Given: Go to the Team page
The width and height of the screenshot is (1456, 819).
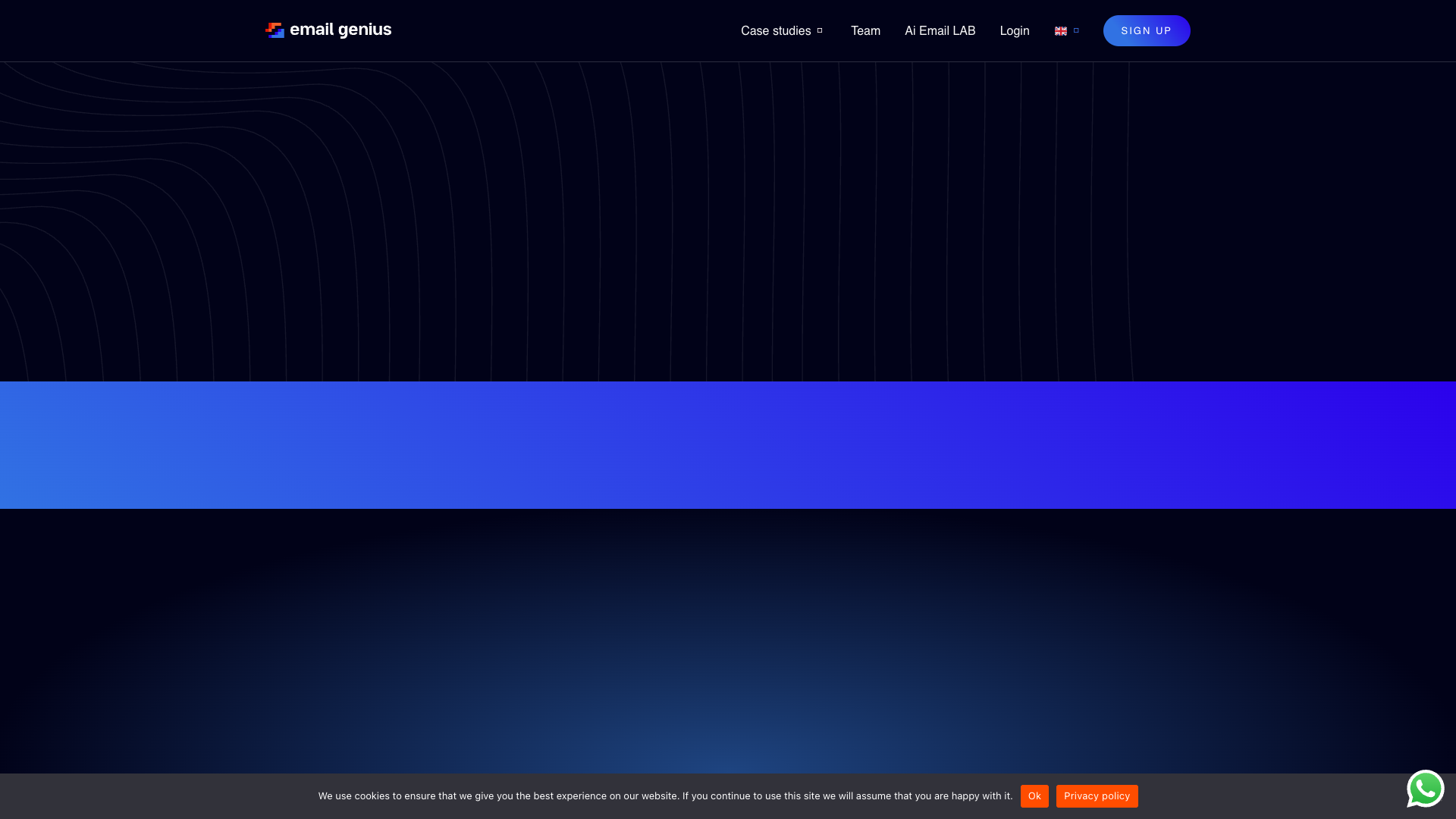Looking at the screenshot, I should [x=865, y=31].
